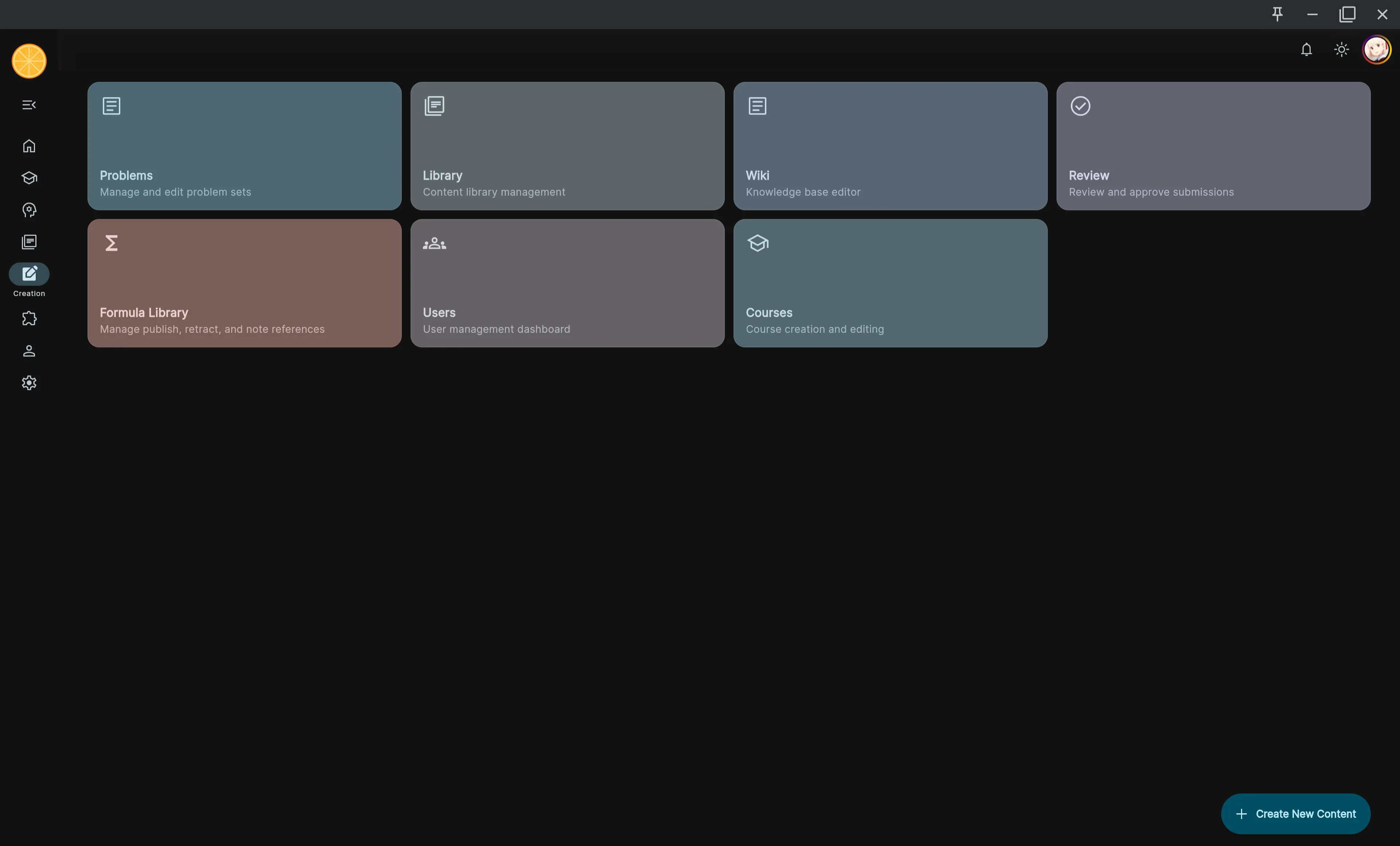The height and width of the screenshot is (846, 1400).
Task: Select the graduation cap courses icon in sidebar
Action: click(28, 178)
